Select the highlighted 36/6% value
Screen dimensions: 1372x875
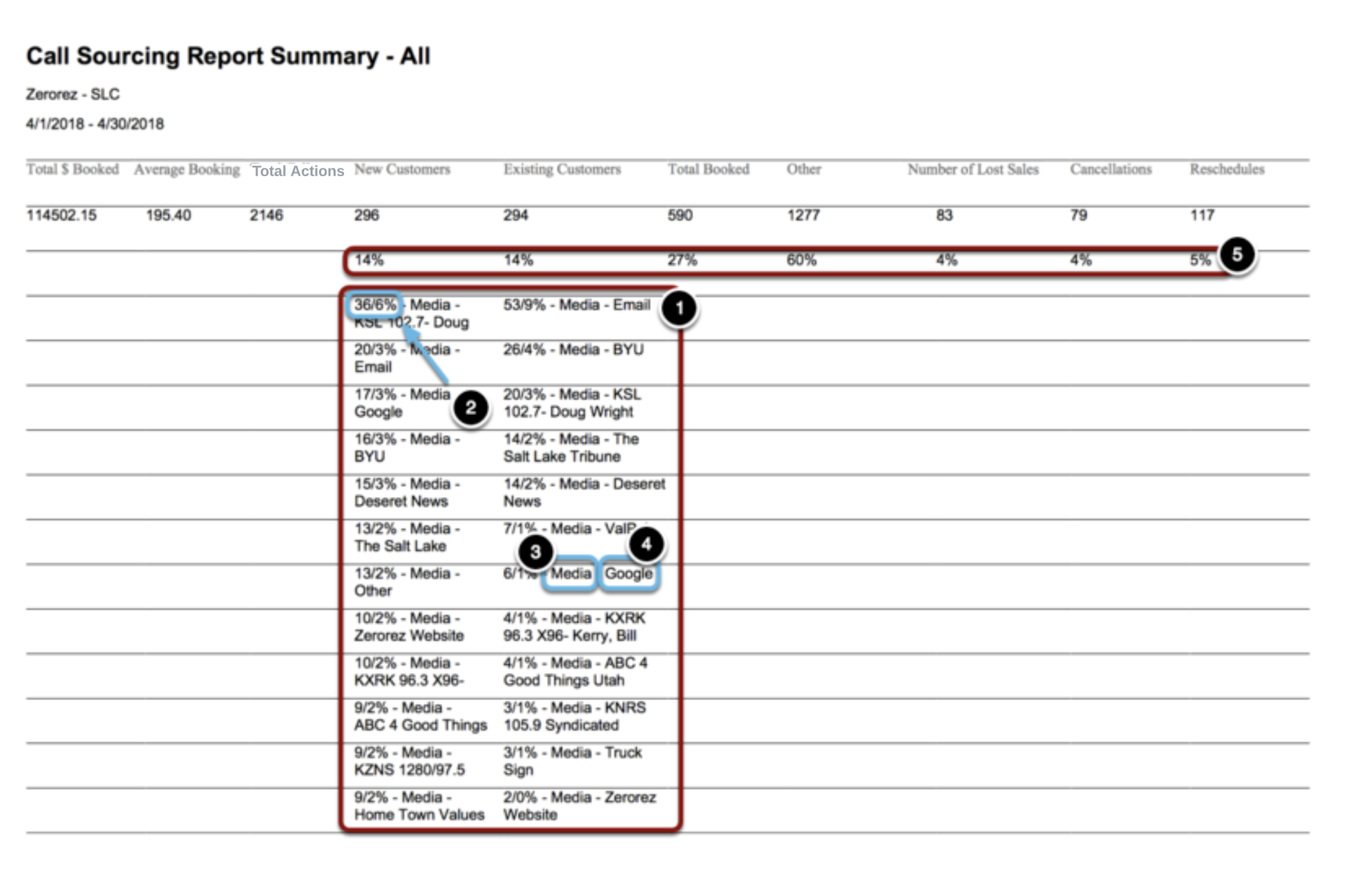pos(375,305)
